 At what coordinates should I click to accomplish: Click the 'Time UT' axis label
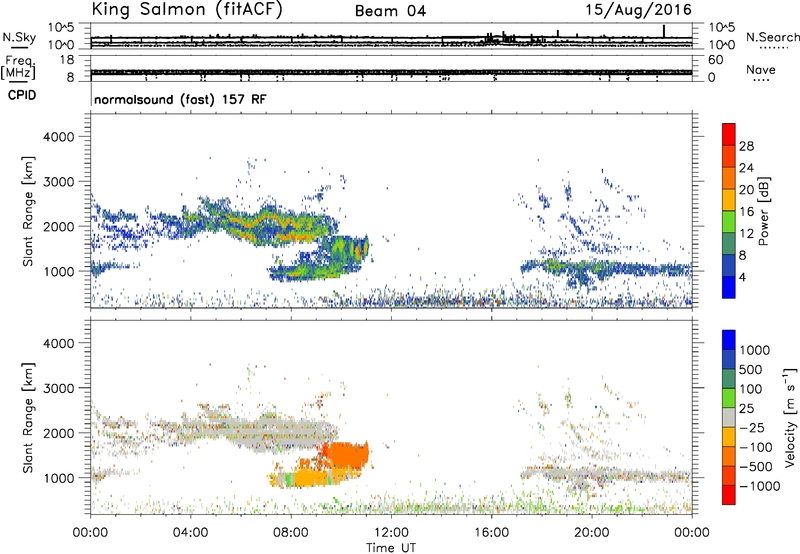tap(391, 548)
